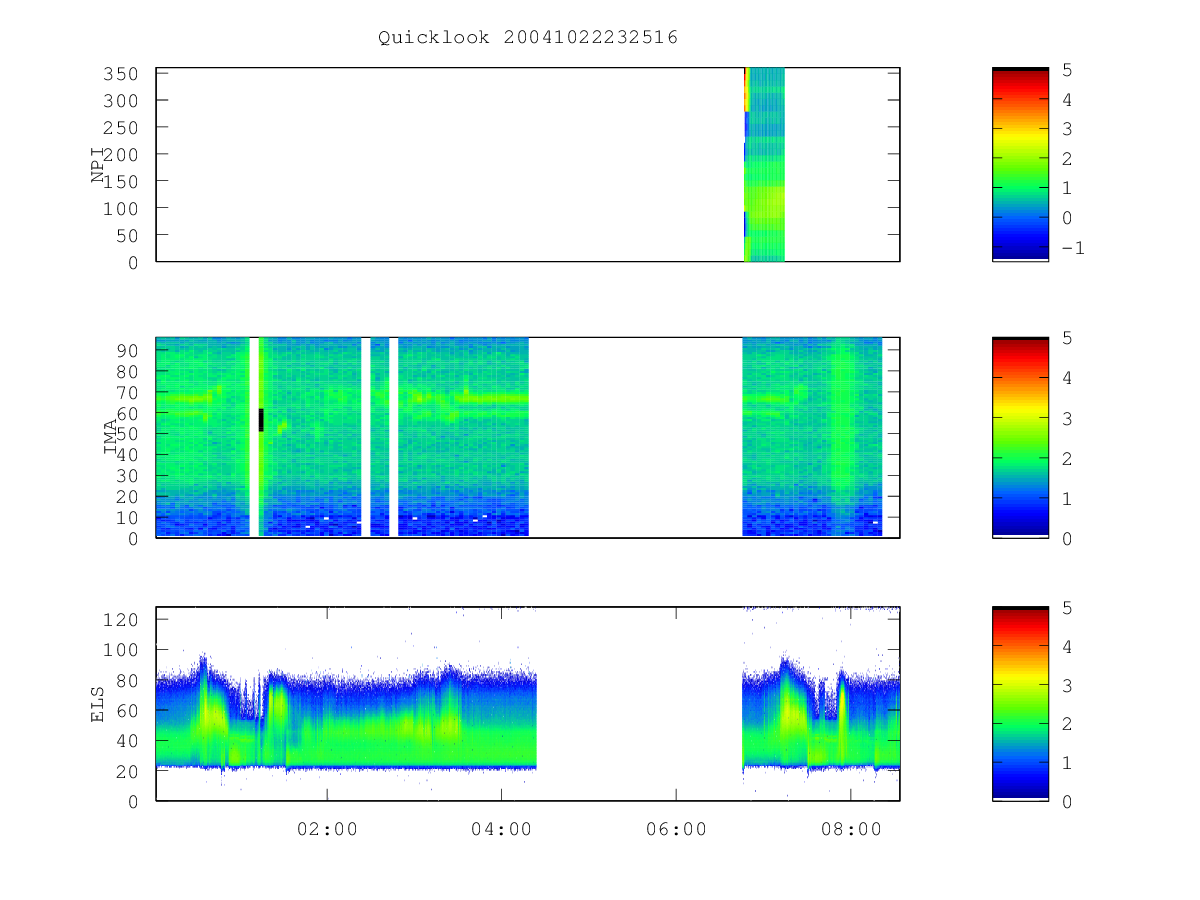1200x900 pixels.
Task: Click the 08:00 time axis tick label
Action: pyautogui.click(x=851, y=830)
